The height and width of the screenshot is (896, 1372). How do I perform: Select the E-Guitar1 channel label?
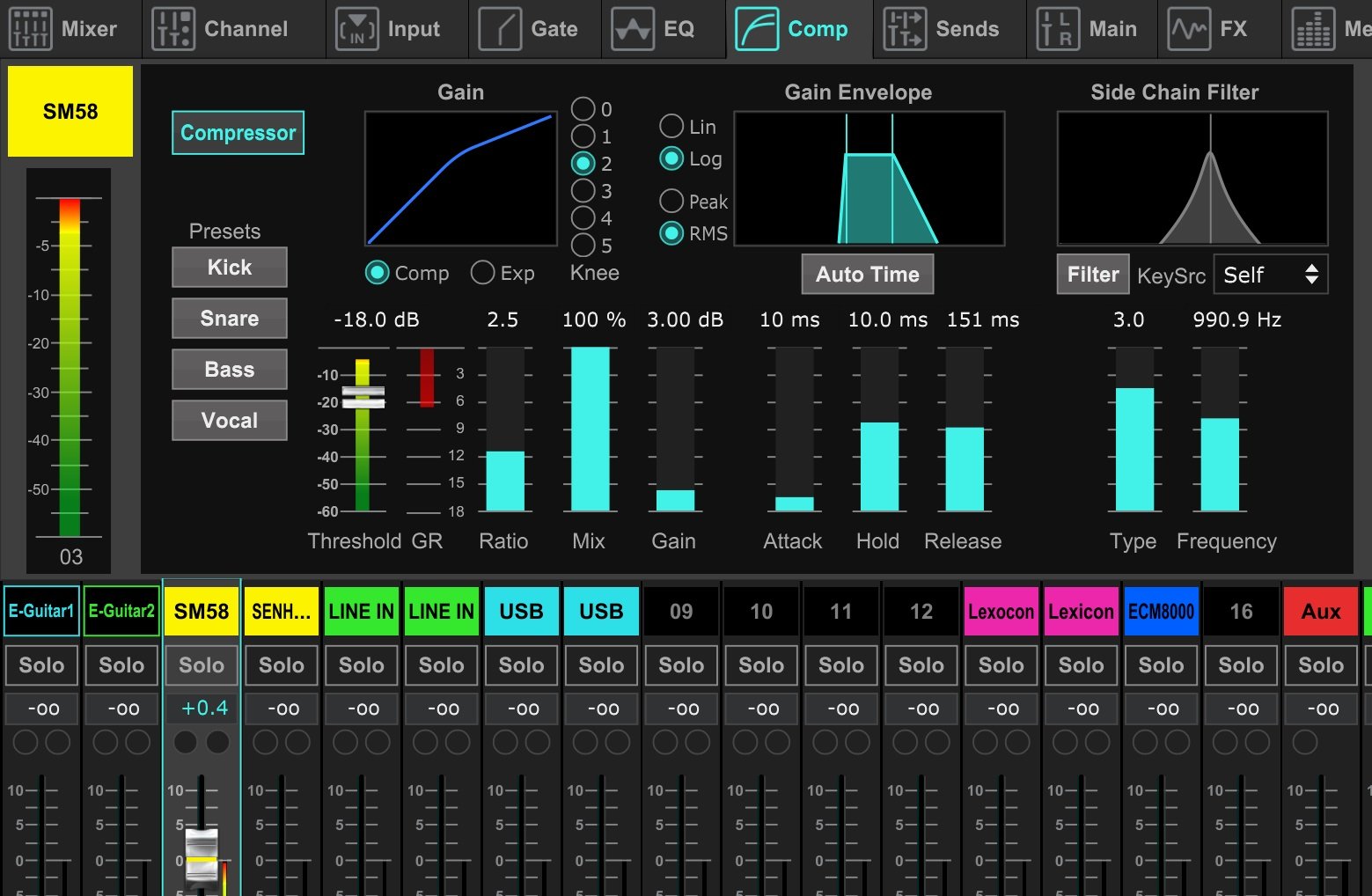41,611
